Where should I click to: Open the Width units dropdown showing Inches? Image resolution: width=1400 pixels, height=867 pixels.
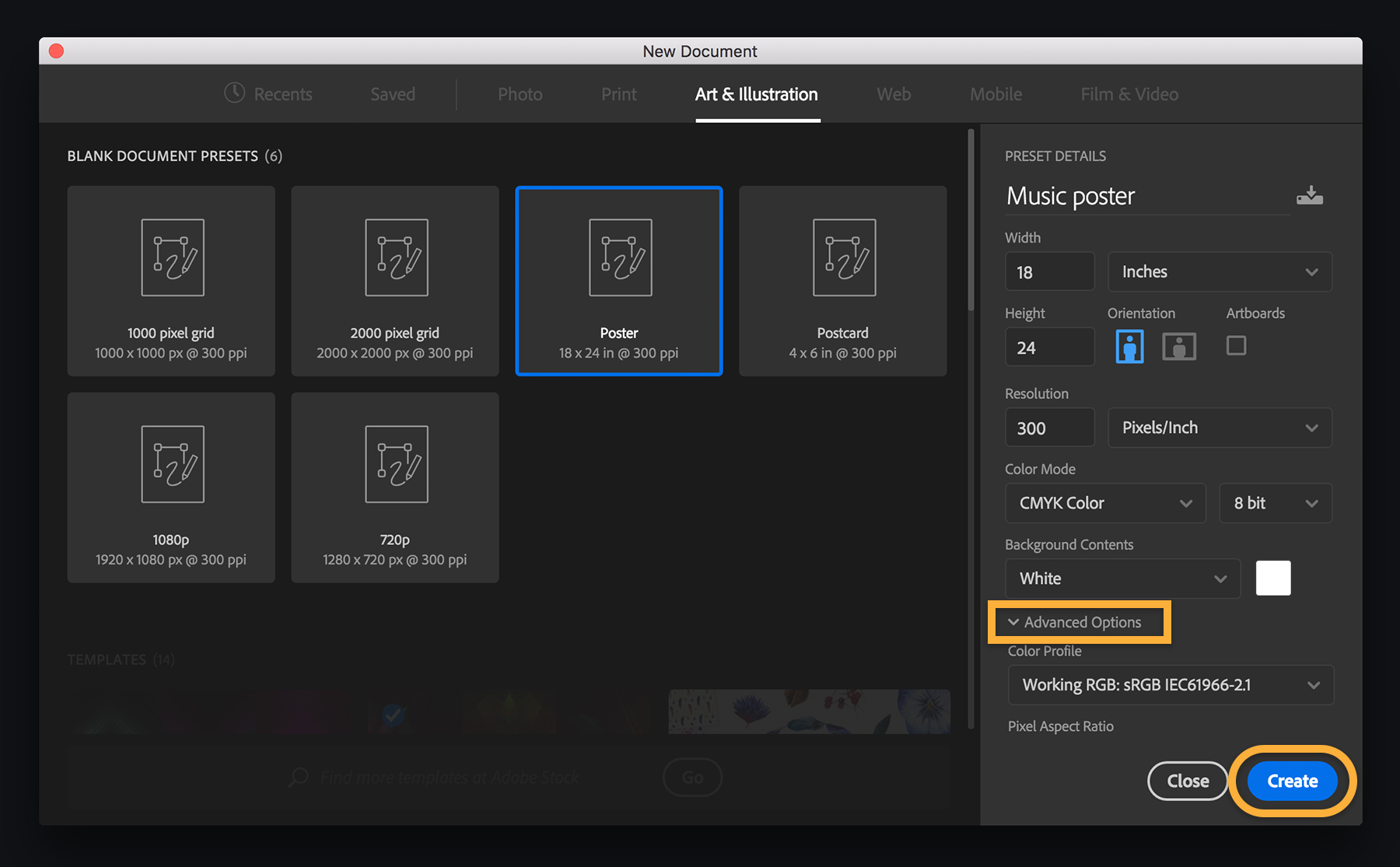[1219, 271]
